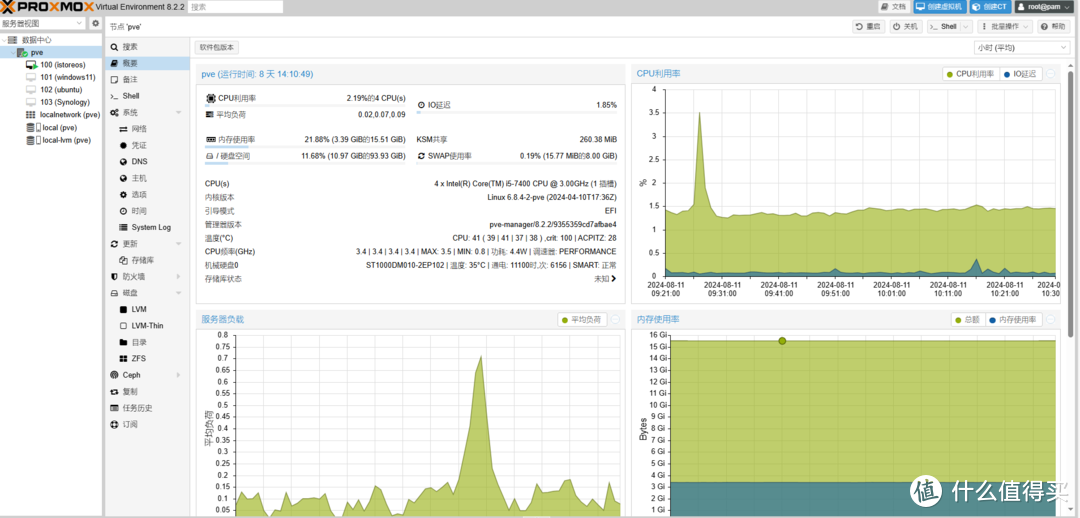Open the 服务器视图 view dropdown

[44, 23]
